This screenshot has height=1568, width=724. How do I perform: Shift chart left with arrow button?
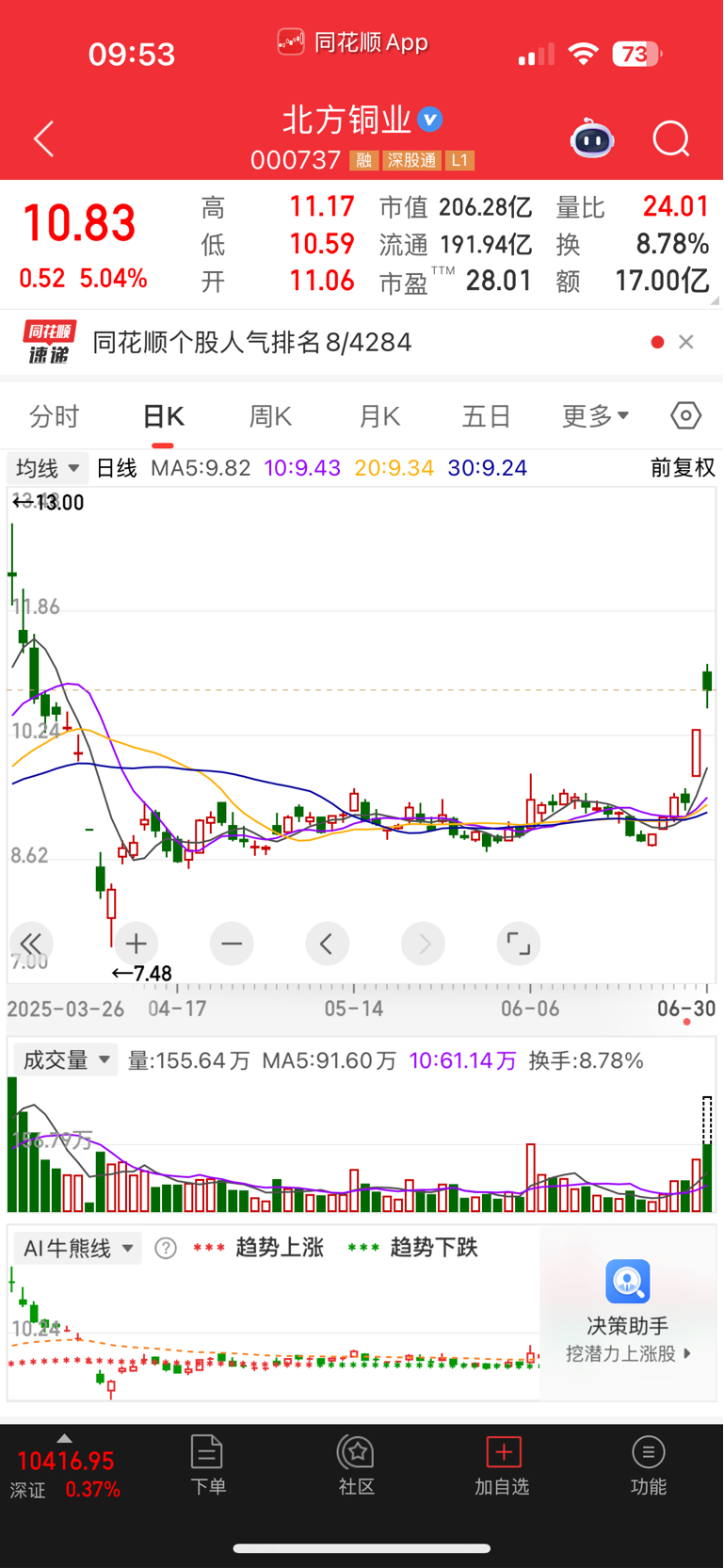tap(328, 944)
